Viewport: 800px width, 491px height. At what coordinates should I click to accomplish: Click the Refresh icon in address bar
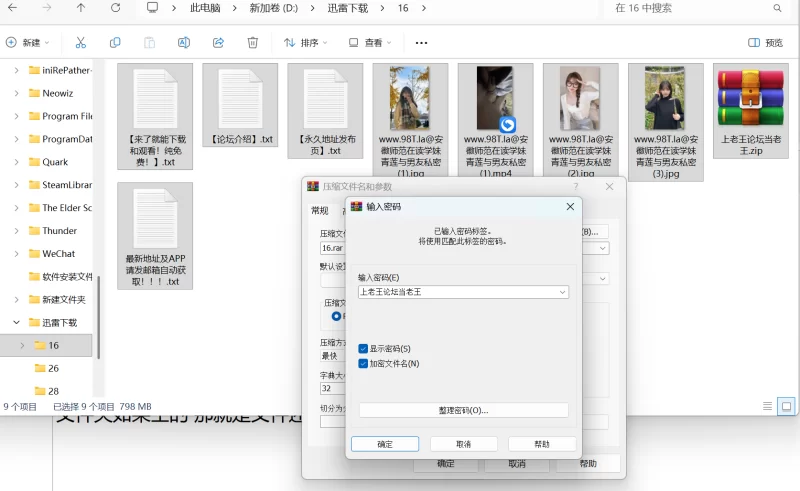(115, 8)
